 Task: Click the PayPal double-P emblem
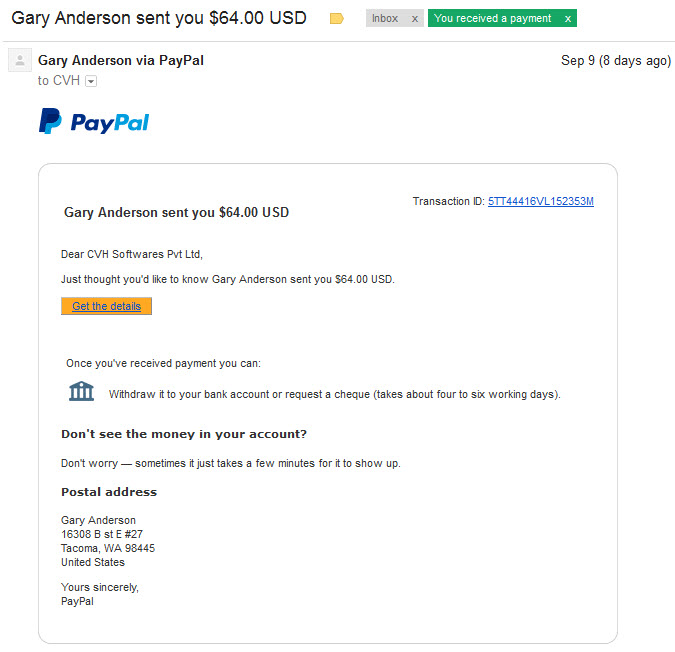click(50, 121)
